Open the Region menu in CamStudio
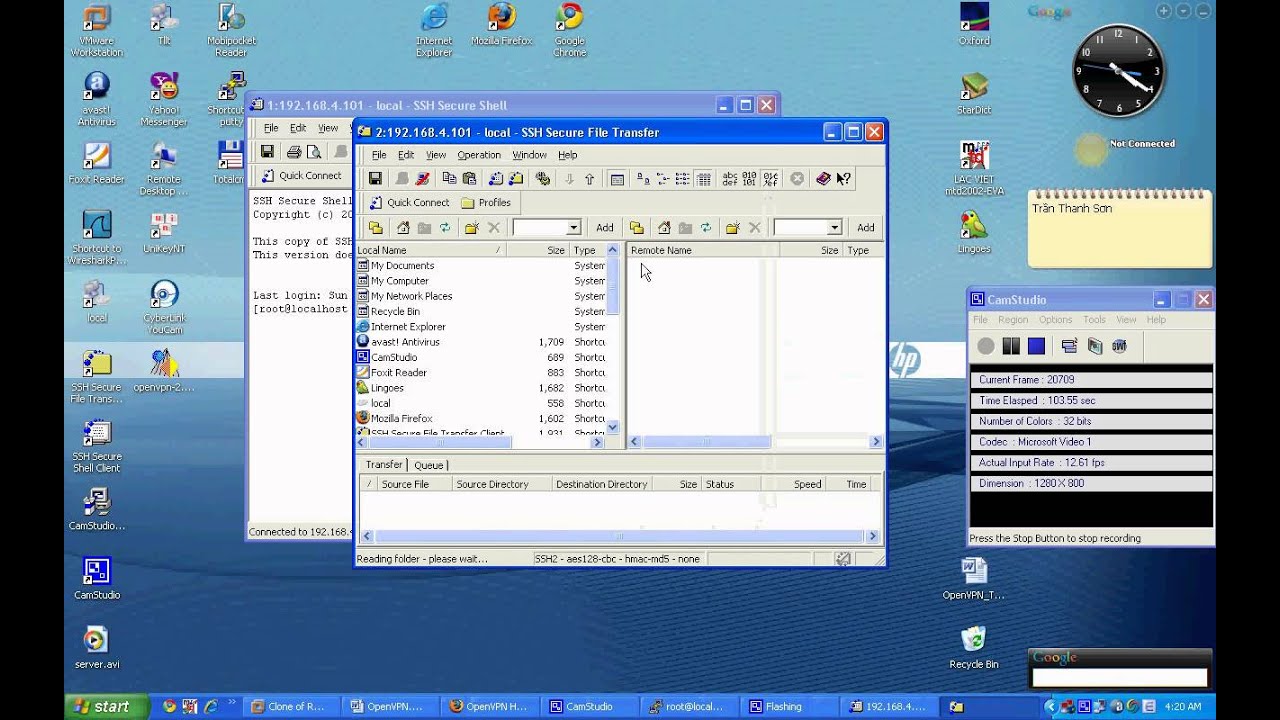The width and height of the screenshot is (1280, 720). [x=1013, y=320]
